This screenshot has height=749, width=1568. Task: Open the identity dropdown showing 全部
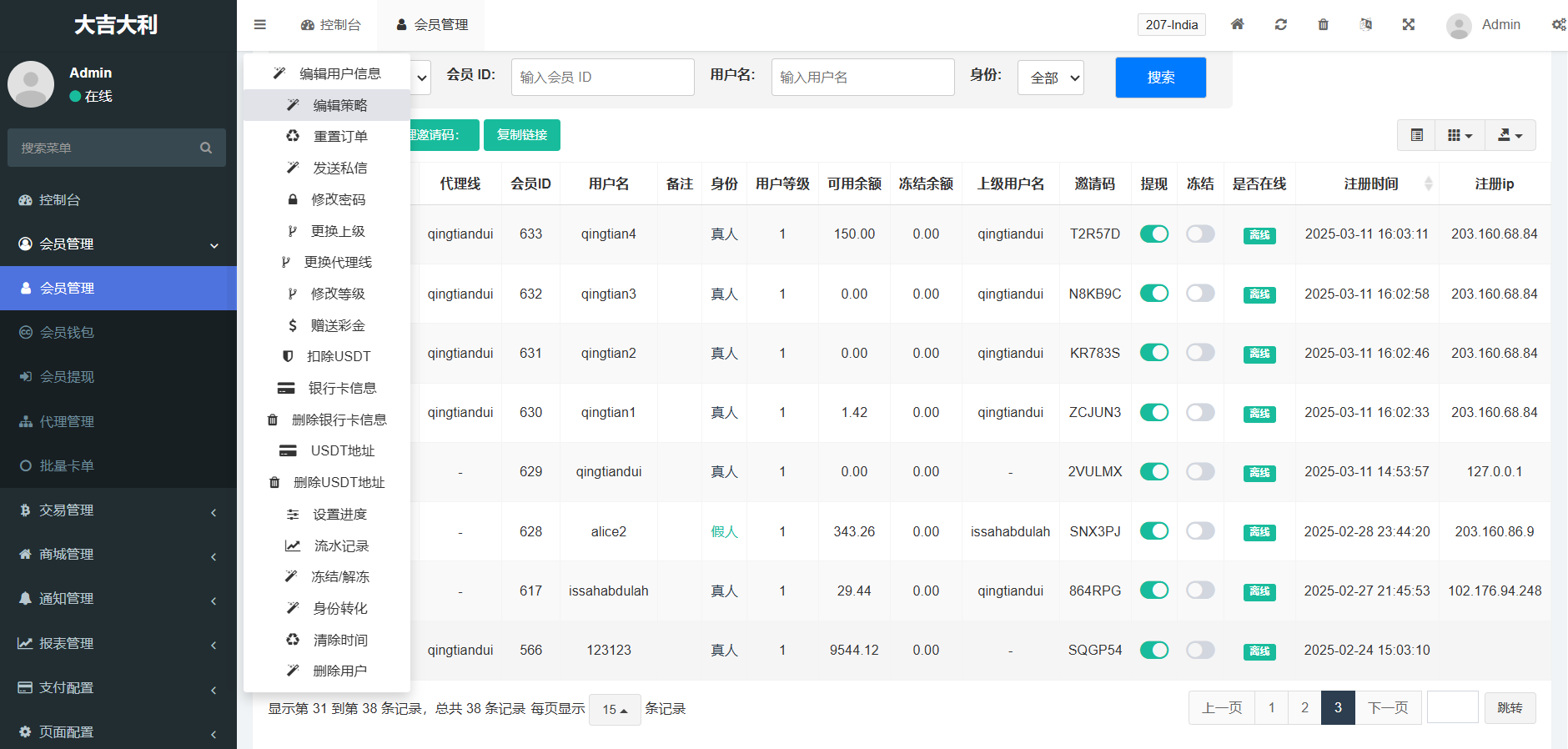point(1051,78)
